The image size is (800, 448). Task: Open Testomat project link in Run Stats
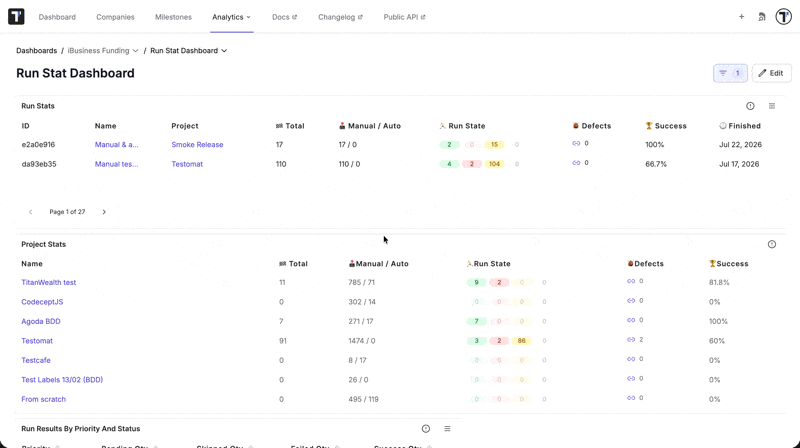(187, 164)
